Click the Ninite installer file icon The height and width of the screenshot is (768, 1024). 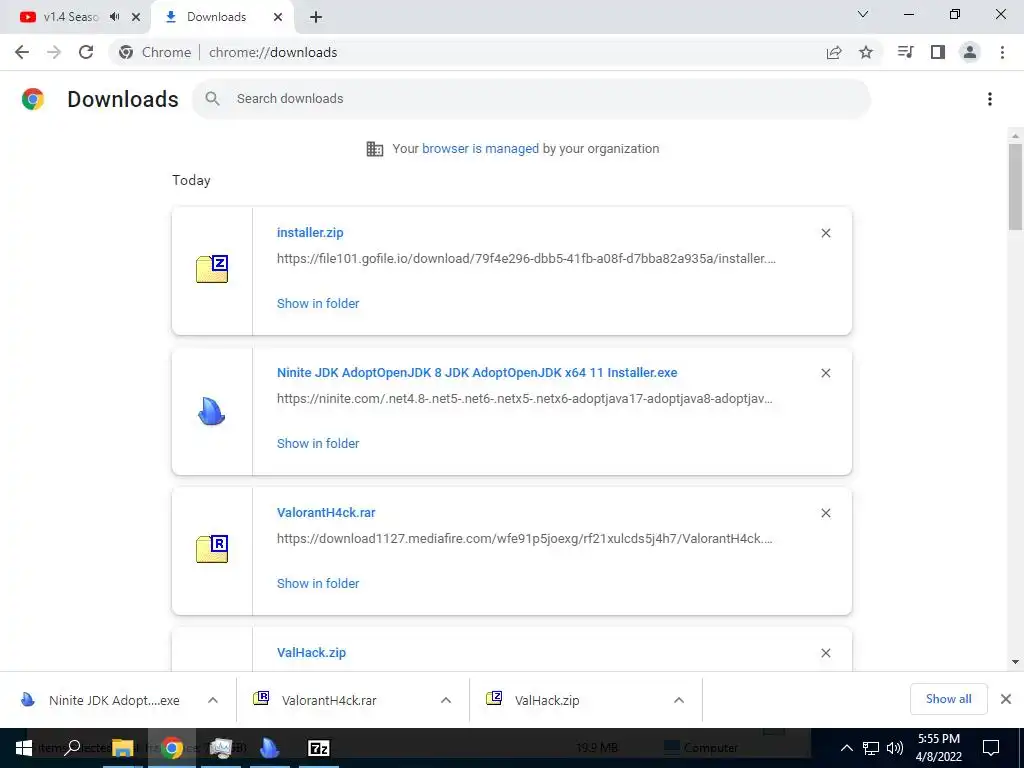tap(212, 411)
